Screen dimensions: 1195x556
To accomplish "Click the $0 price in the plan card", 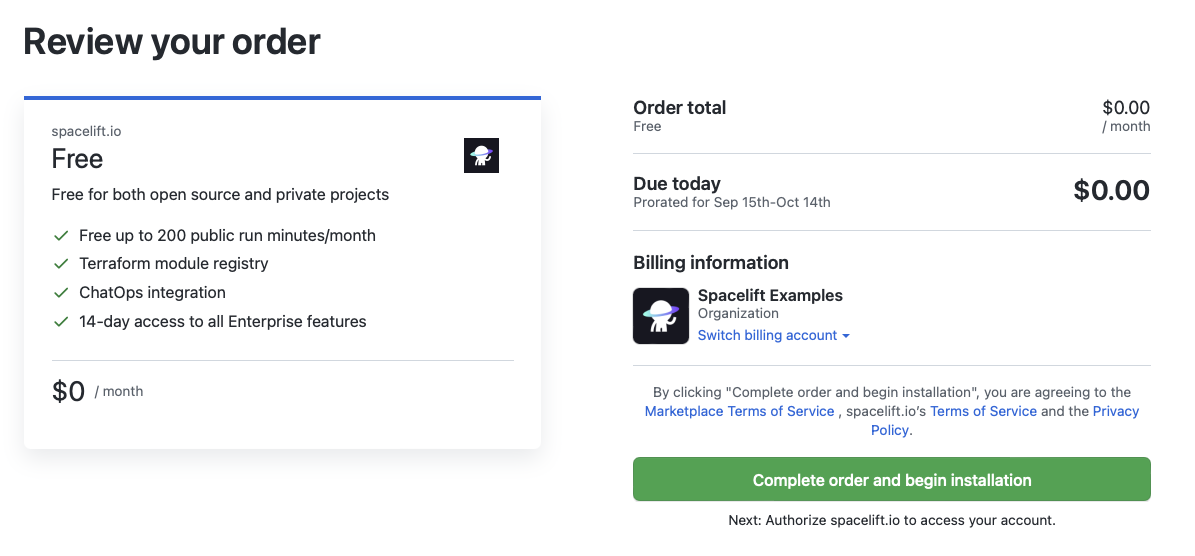I will pos(68,391).
